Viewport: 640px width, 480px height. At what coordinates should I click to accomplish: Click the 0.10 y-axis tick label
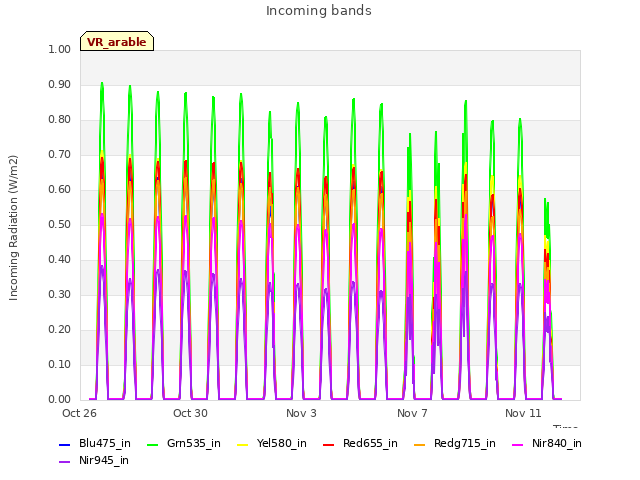[60, 364]
